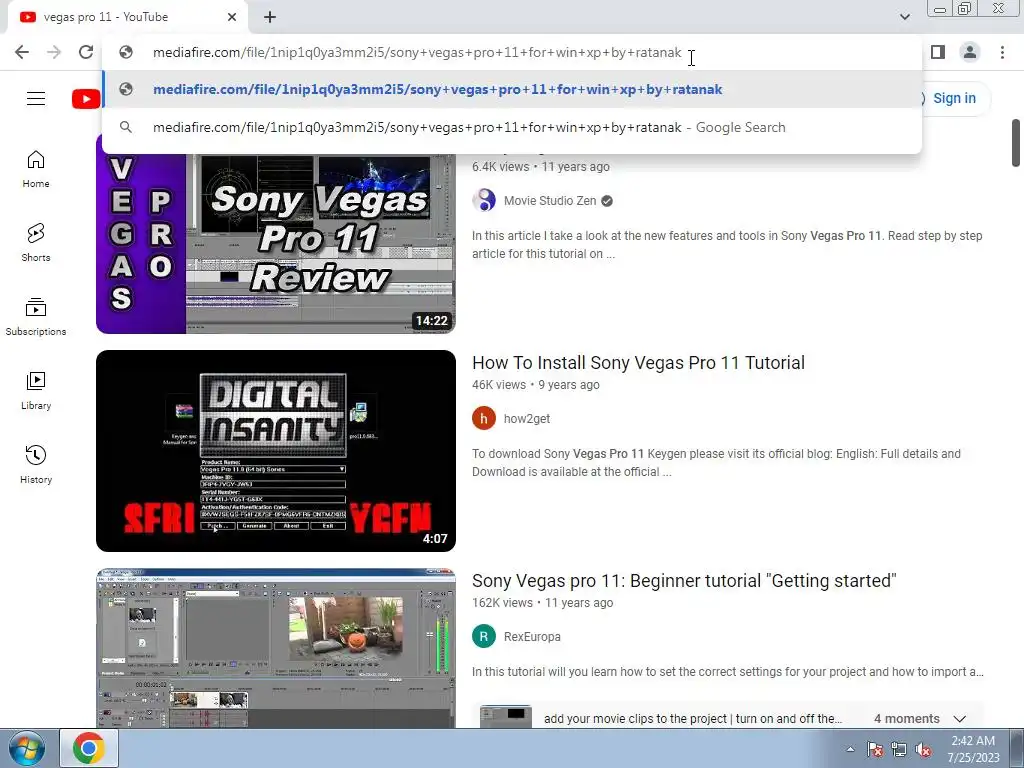1024x768 pixels.
Task: Open Chrome profile avatar menu
Action: pos(970,52)
